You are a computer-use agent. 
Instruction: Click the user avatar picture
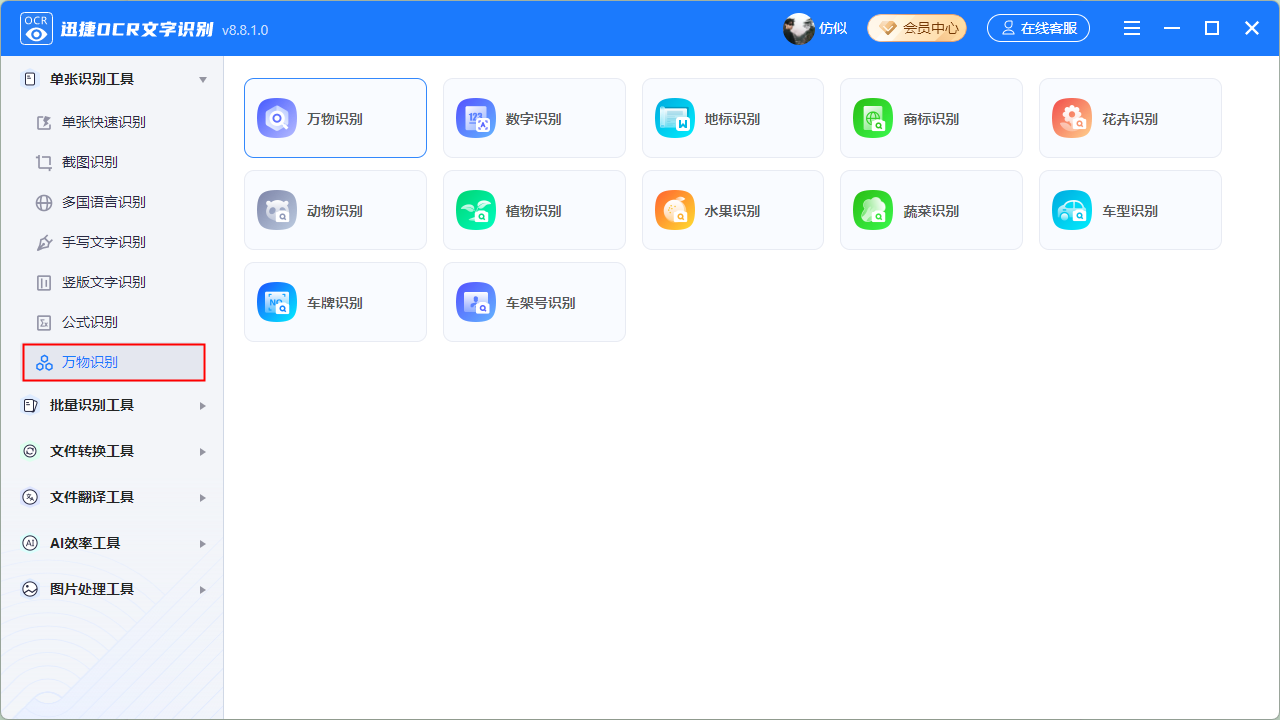[x=798, y=29]
